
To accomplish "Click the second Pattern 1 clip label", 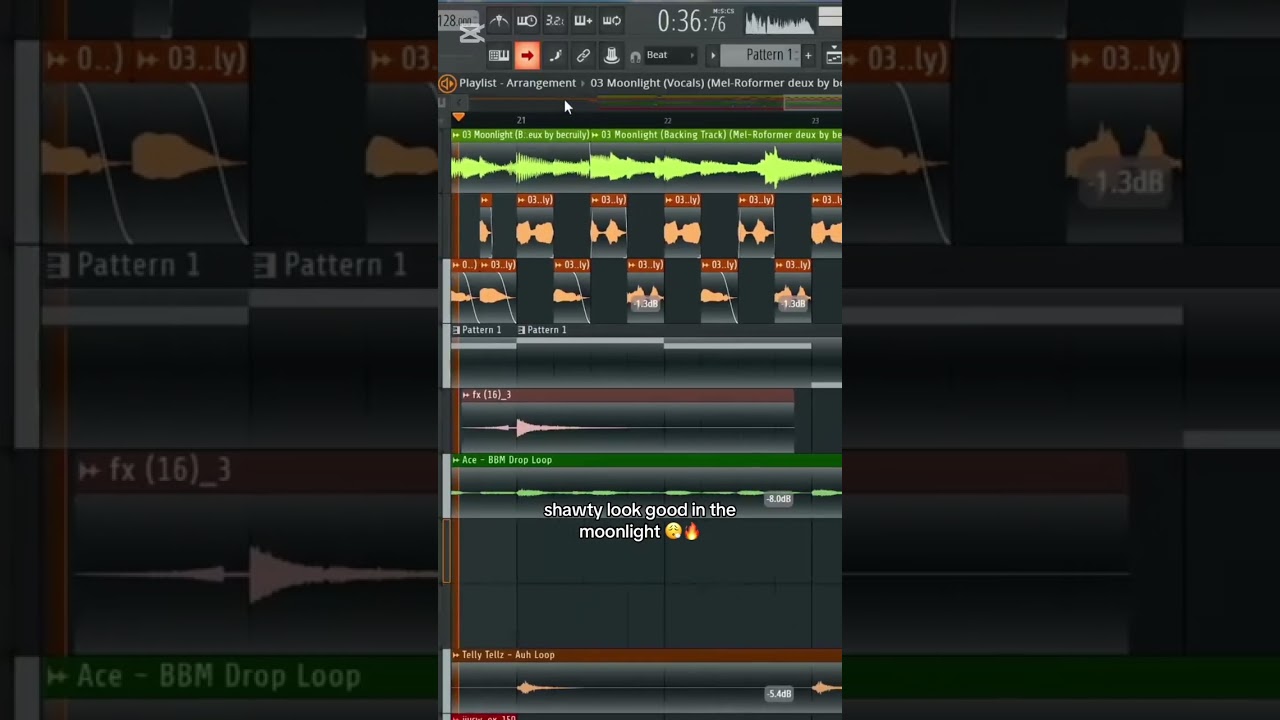I will [x=546, y=330].
